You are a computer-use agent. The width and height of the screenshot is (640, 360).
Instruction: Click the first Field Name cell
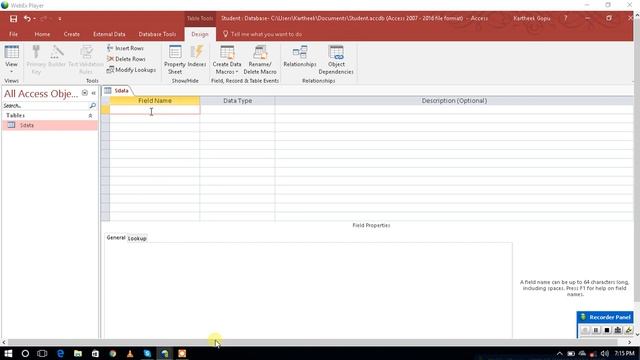(x=155, y=110)
